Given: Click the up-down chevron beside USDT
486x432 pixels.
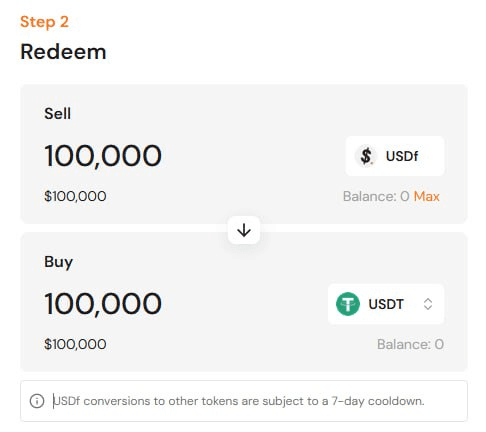Looking at the screenshot, I should click(428, 304).
